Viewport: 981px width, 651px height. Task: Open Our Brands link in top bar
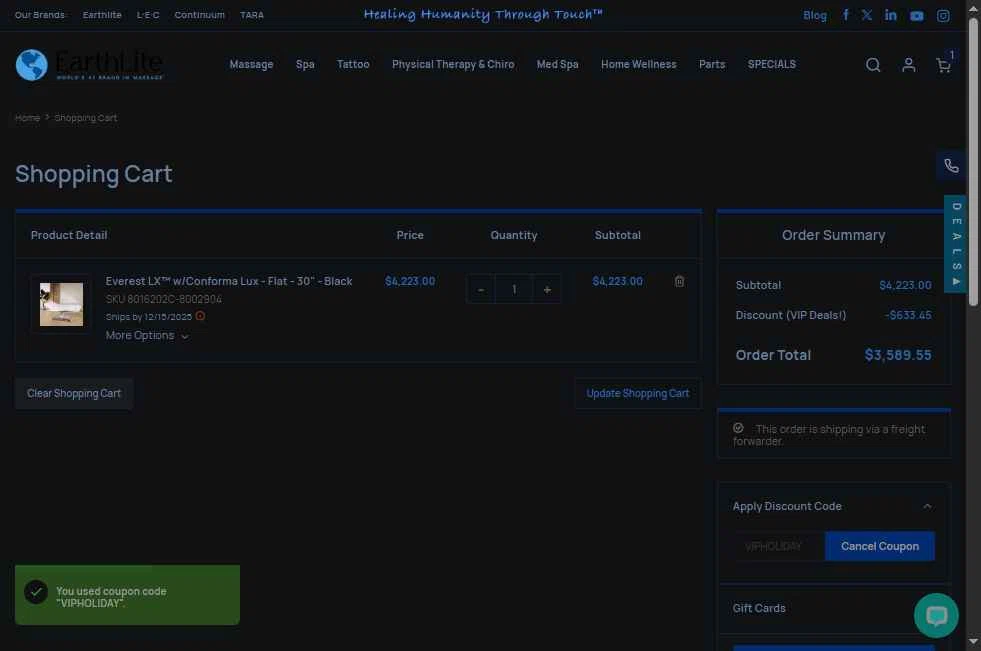click(39, 15)
